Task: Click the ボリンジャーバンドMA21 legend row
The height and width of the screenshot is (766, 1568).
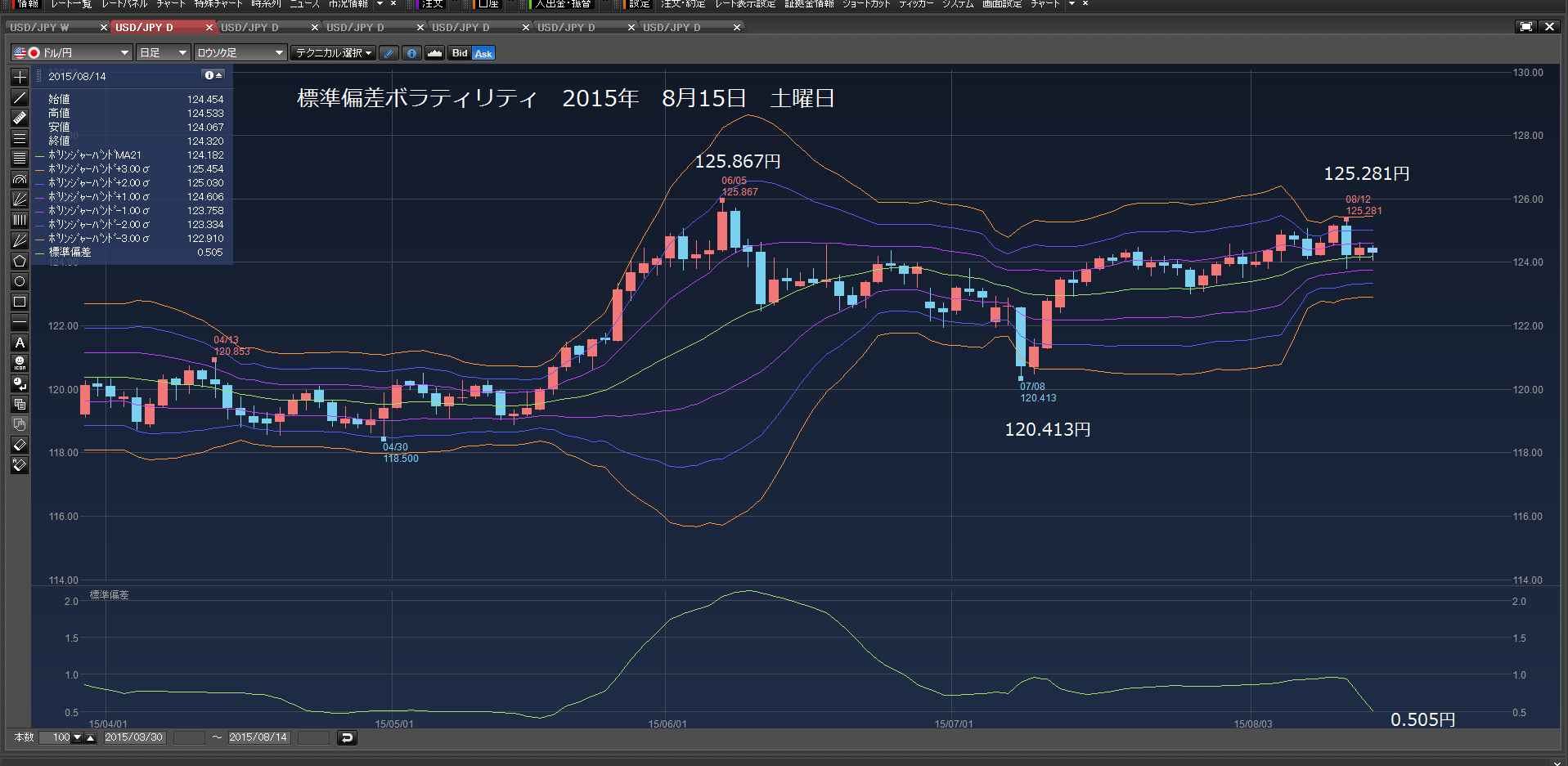Action: (x=130, y=155)
